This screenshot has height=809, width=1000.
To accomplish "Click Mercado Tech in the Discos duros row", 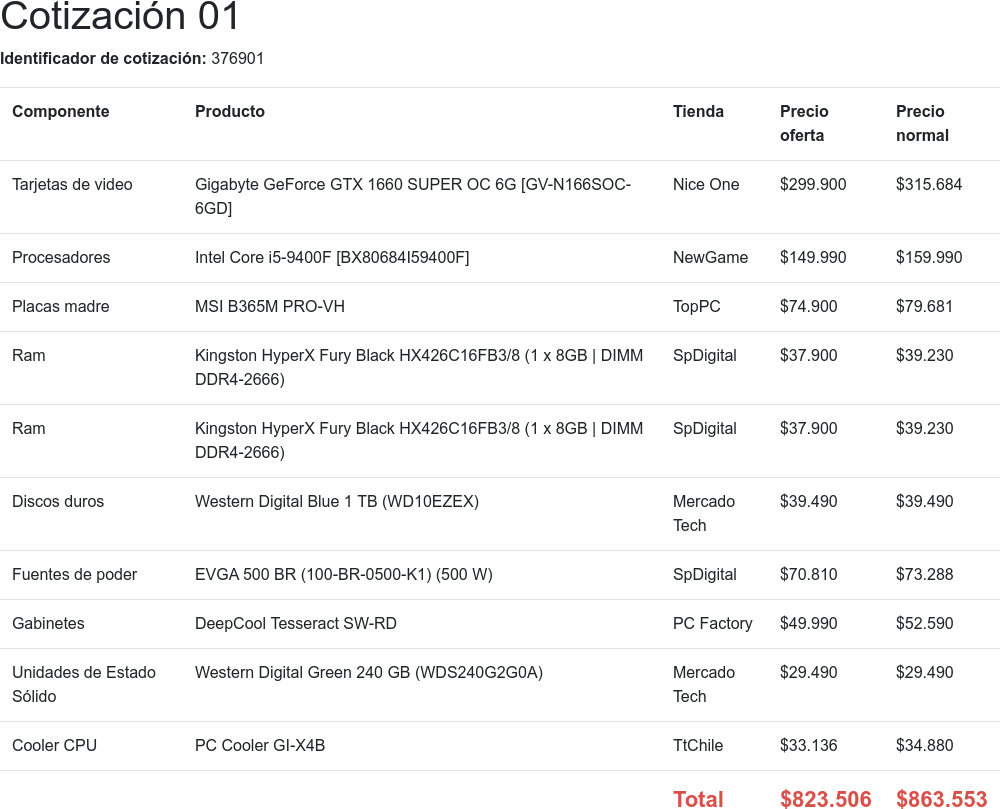I will pos(703,514).
